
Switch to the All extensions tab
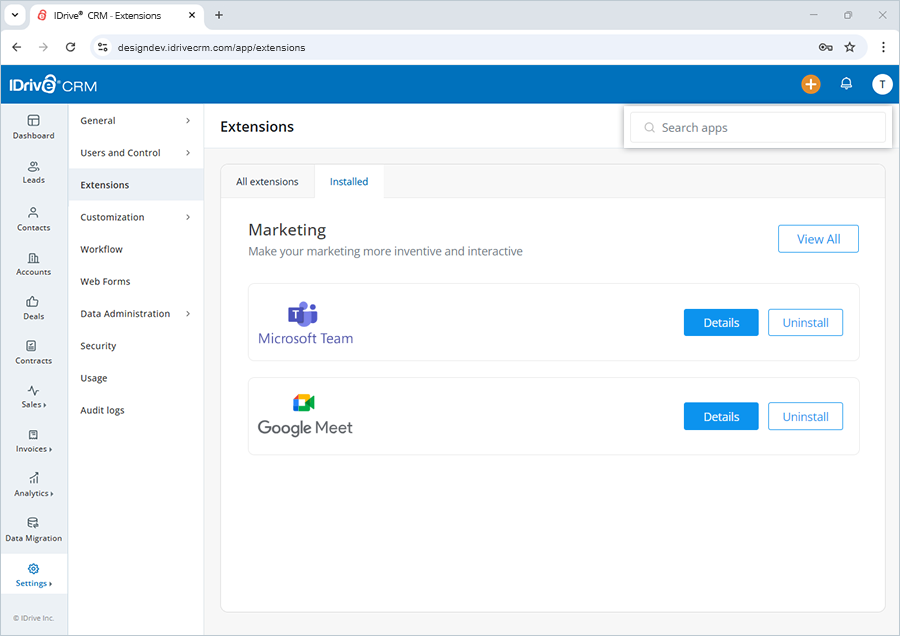pos(267,181)
